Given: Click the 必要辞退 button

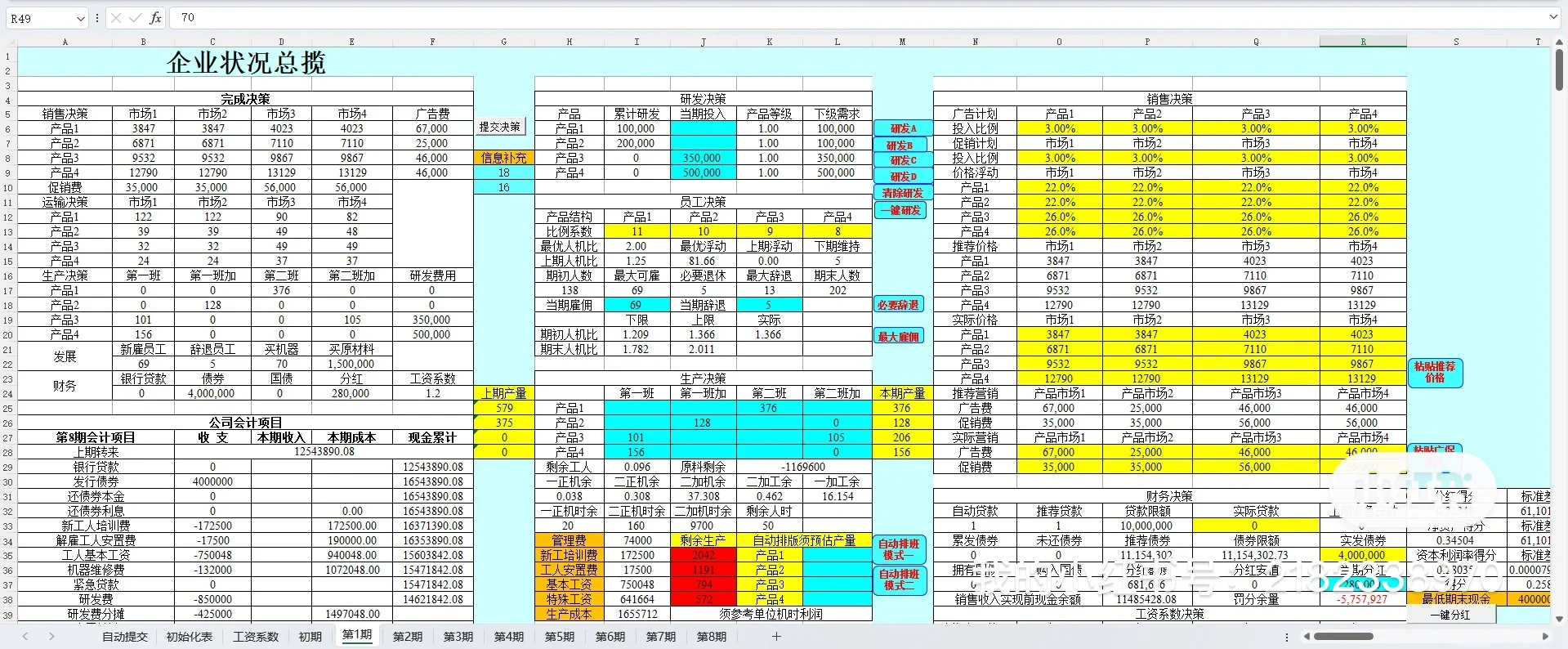Looking at the screenshot, I should [899, 305].
